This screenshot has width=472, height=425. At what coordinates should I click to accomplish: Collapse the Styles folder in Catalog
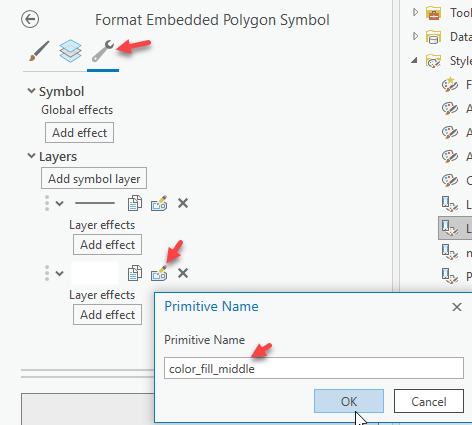(414, 60)
